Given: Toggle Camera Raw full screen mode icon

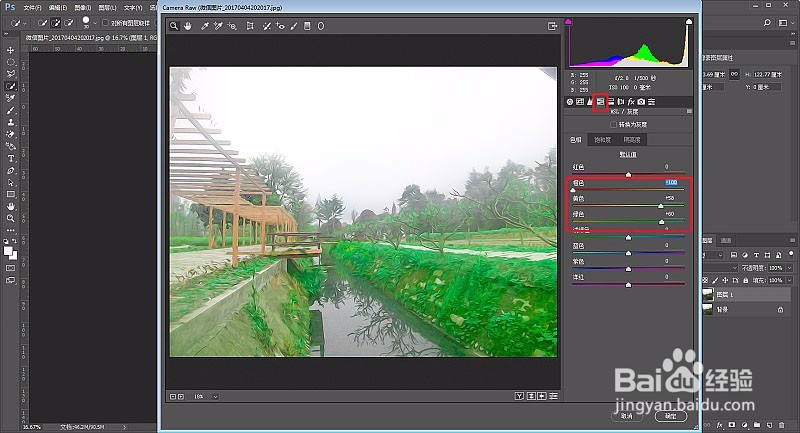Looking at the screenshot, I should (552, 26).
